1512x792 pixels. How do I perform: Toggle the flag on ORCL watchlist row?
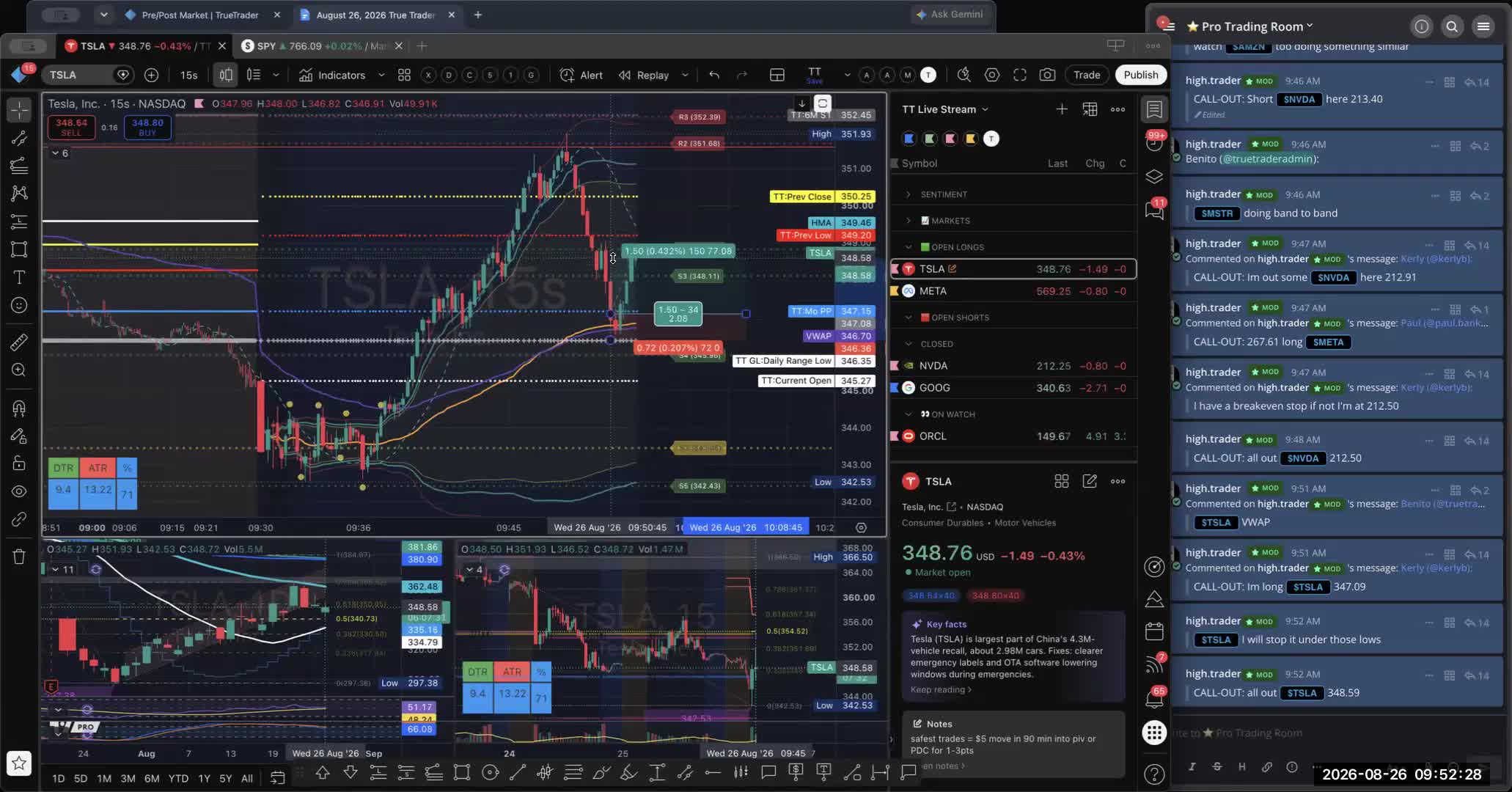coord(895,436)
